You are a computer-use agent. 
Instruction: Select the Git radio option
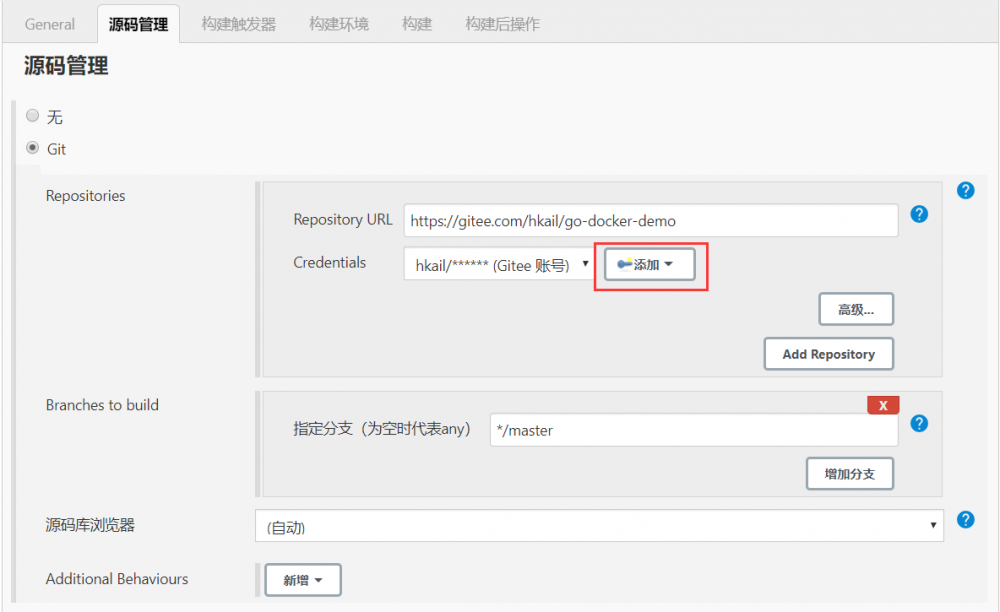pos(31,146)
